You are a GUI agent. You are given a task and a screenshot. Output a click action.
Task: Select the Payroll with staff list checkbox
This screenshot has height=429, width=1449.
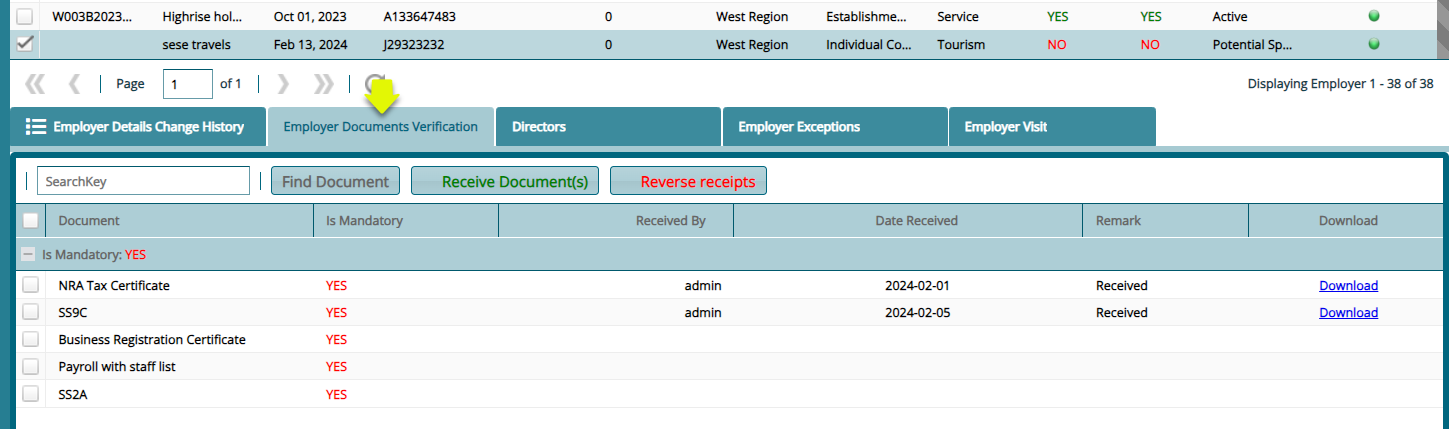click(31, 366)
